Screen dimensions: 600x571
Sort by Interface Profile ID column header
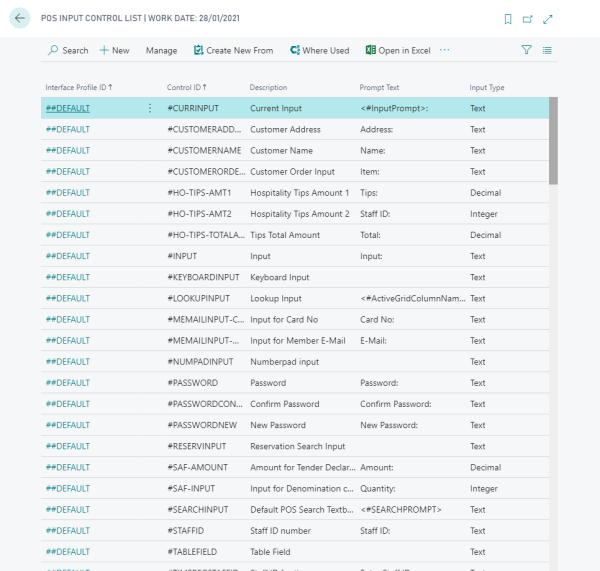coord(78,87)
